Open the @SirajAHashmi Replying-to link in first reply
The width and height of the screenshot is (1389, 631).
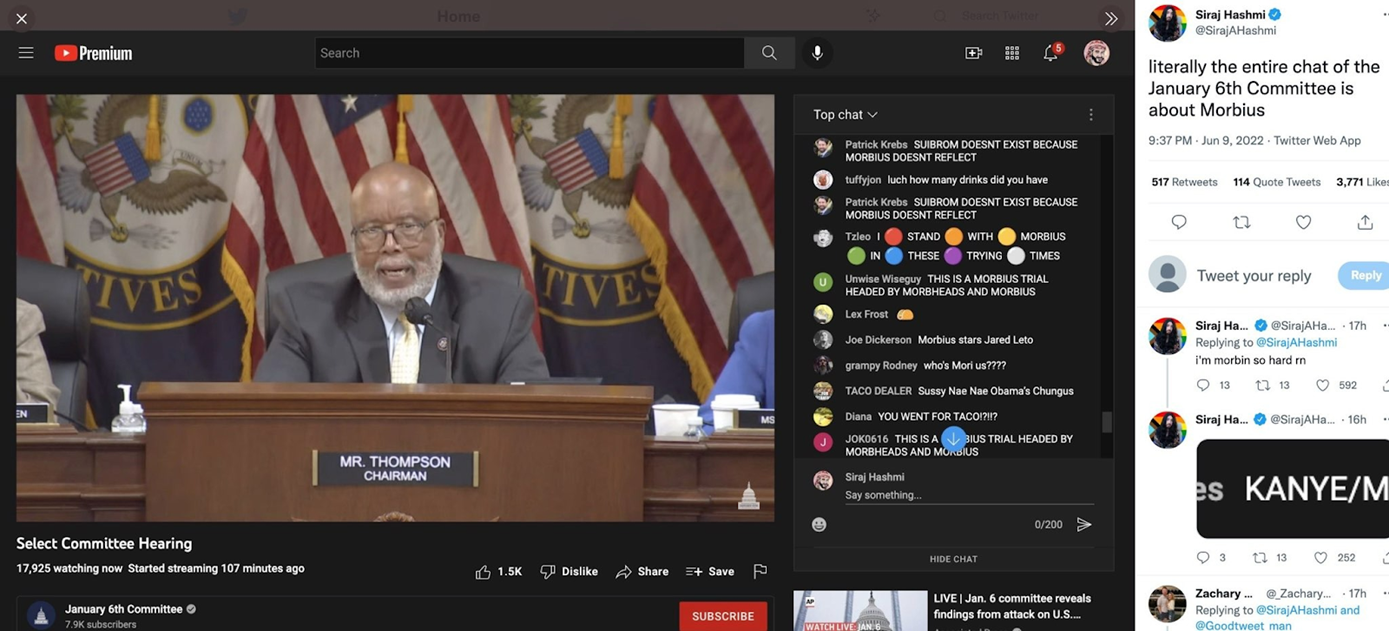pos(1296,342)
